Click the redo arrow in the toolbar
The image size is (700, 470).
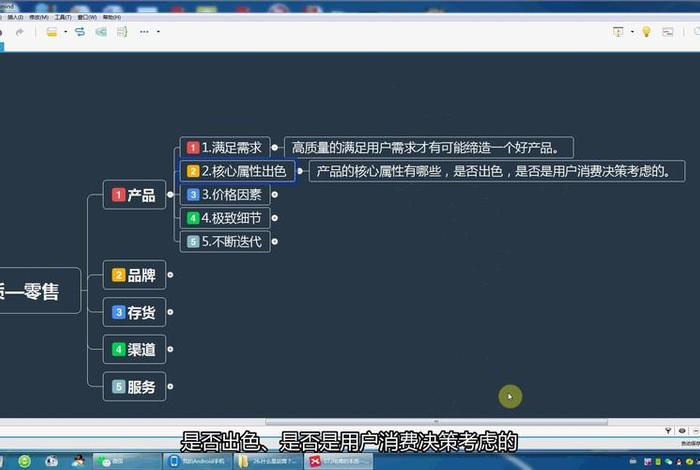coord(20,32)
